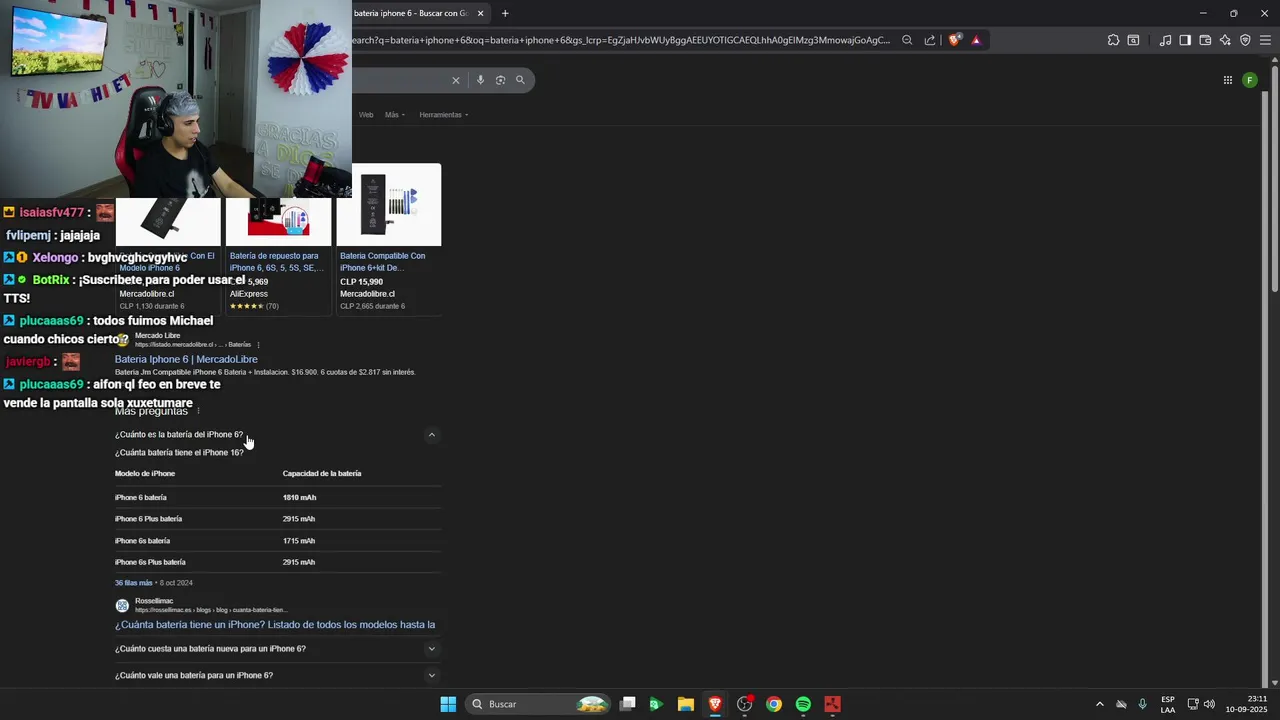This screenshot has height=720, width=1280.
Task: Click the iPhone 6 Plus batería row
Action: [x=277, y=519]
